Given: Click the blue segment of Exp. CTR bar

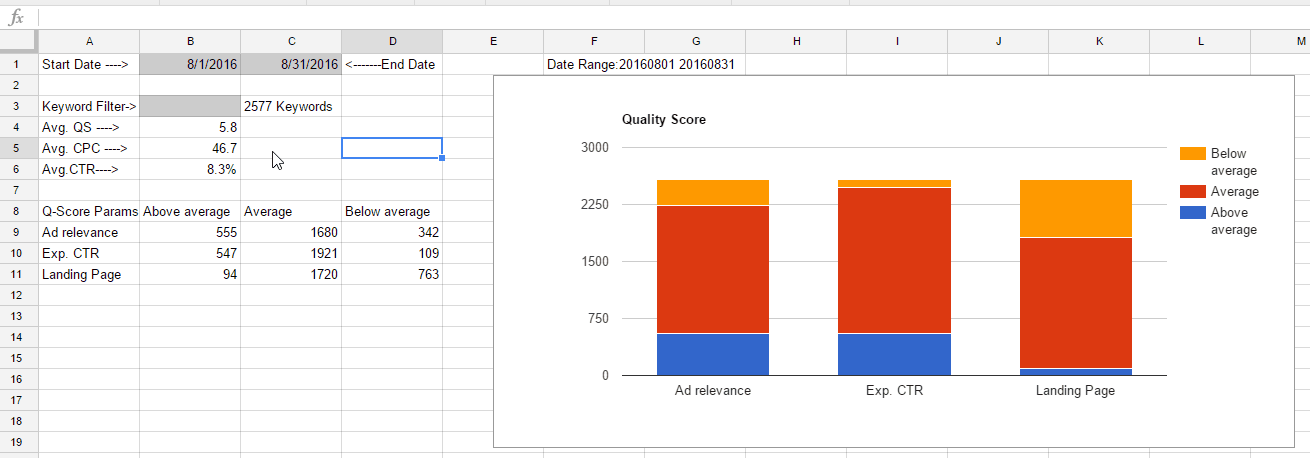Looking at the screenshot, I should pos(894,354).
